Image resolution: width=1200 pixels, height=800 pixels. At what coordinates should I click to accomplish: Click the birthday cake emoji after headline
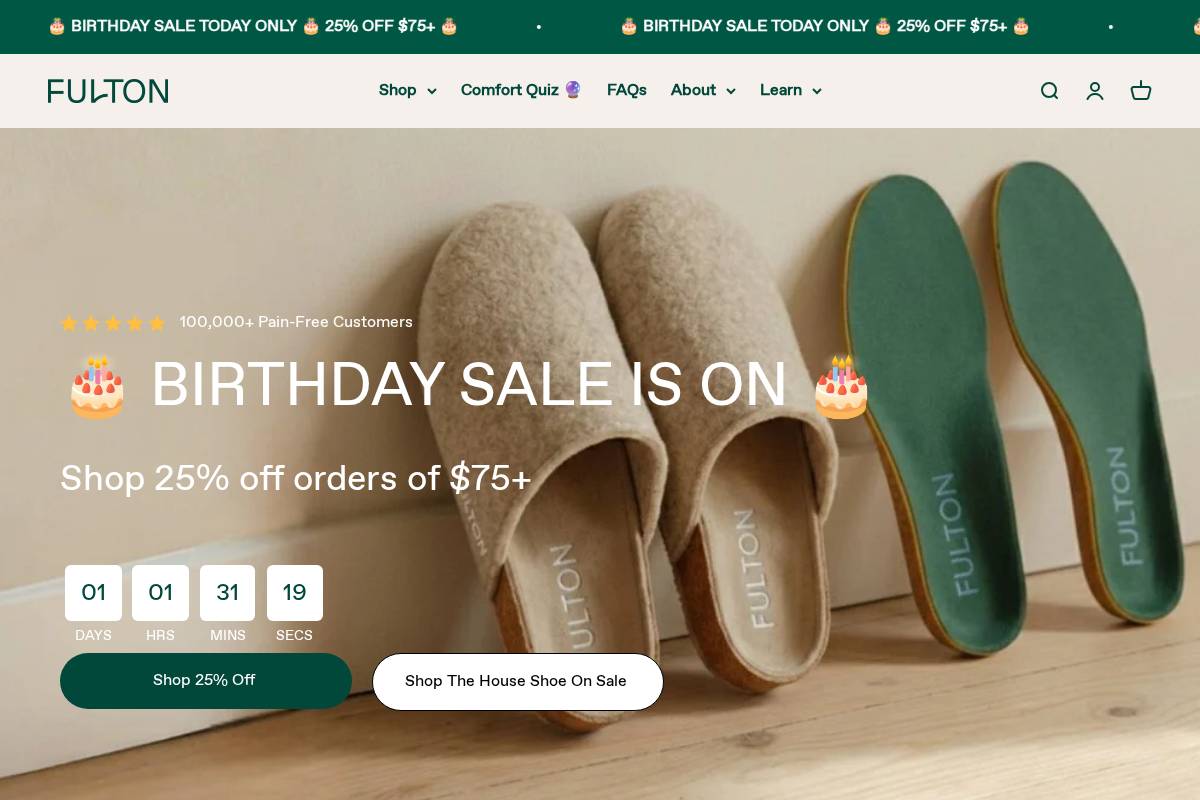click(x=841, y=387)
